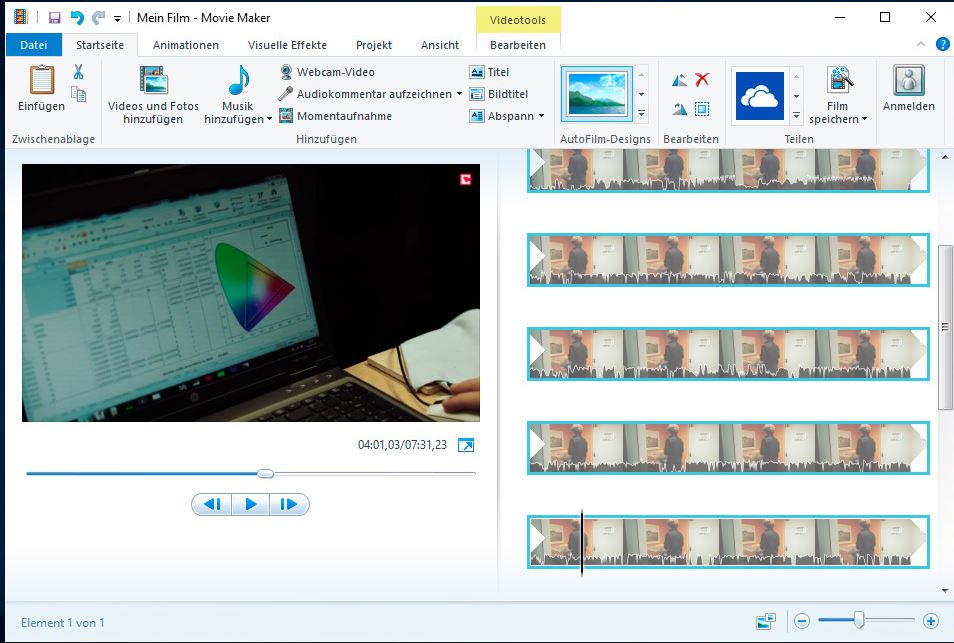
Task: Change thumbnail size icon in status bar
Action: click(x=766, y=621)
